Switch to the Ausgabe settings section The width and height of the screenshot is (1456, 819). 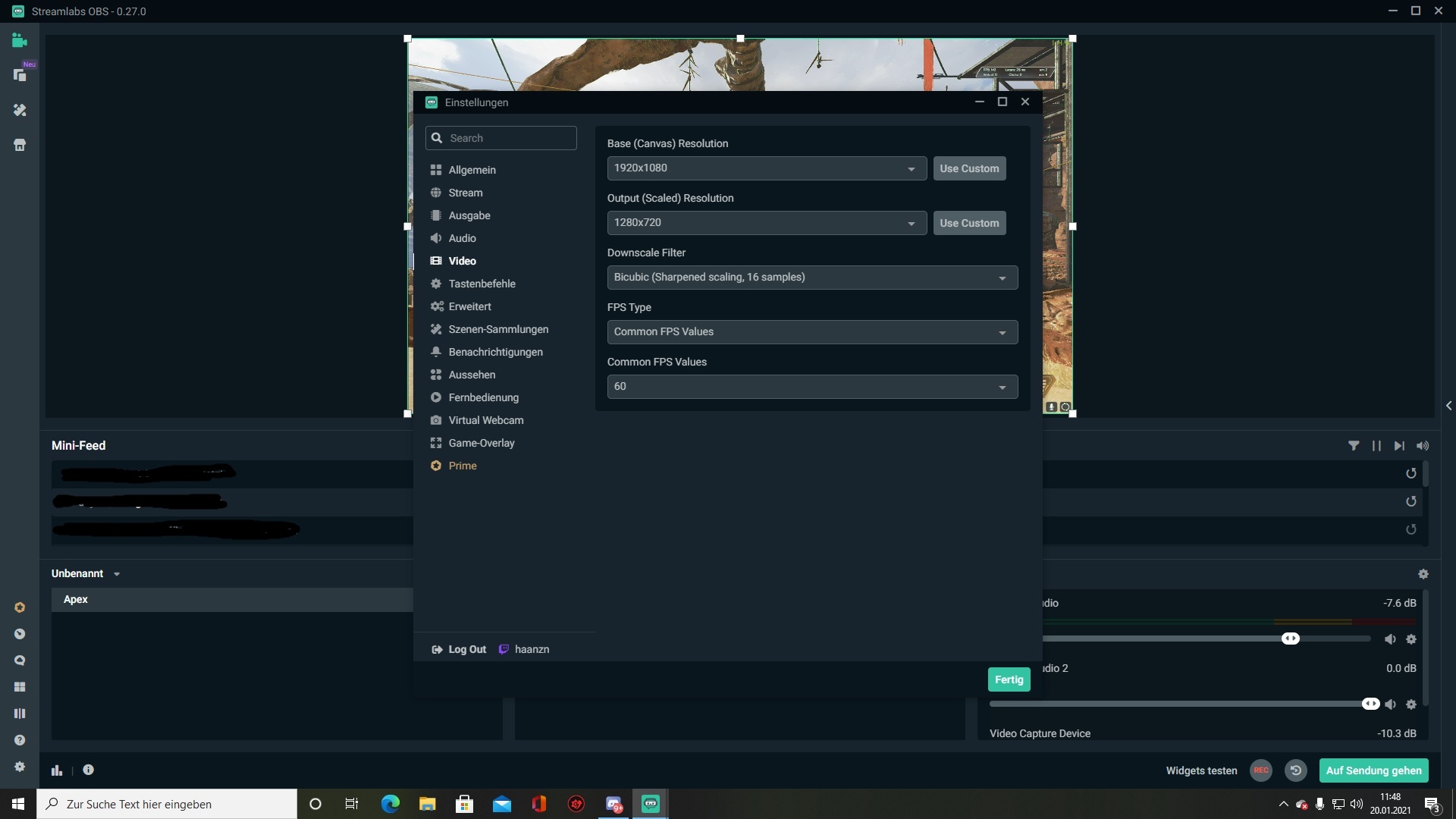pos(469,215)
